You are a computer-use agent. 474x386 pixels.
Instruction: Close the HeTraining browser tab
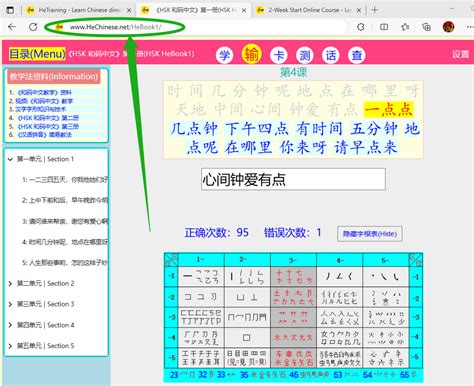tap(129, 10)
